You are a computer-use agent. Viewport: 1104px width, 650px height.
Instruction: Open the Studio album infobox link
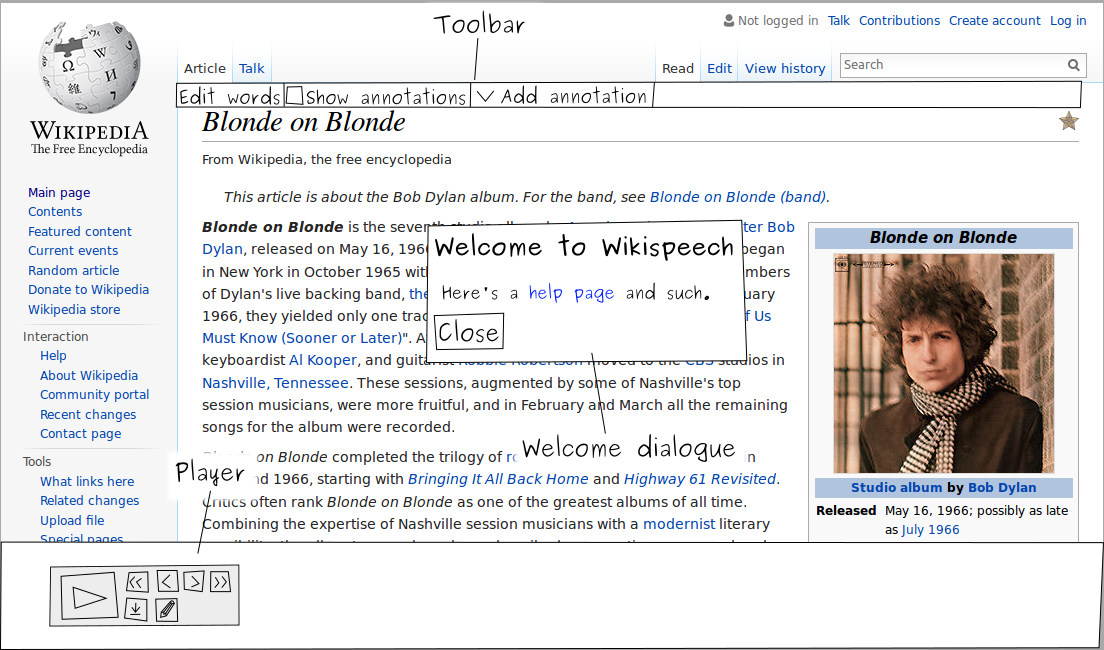pos(896,487)
